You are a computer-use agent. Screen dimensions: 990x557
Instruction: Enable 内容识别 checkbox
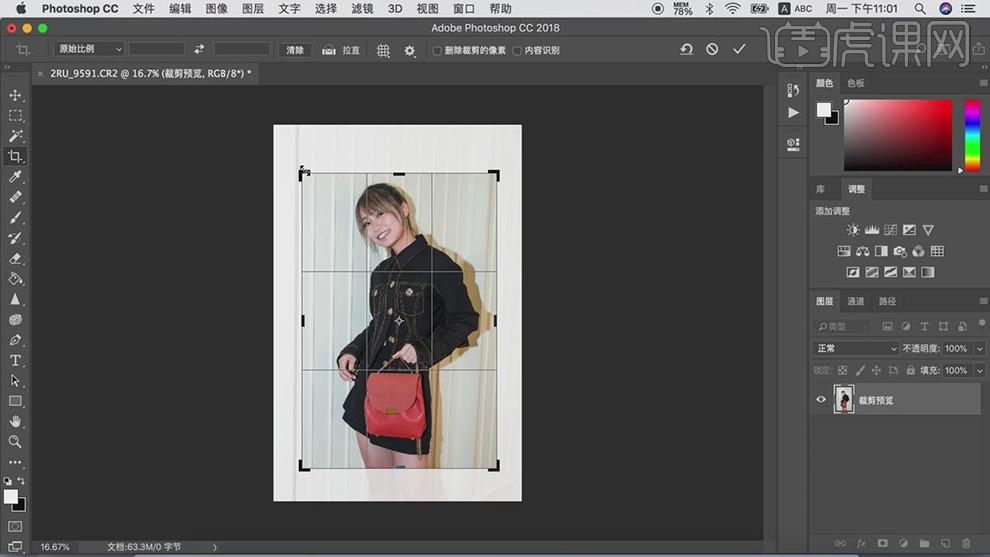pos(517,51)
